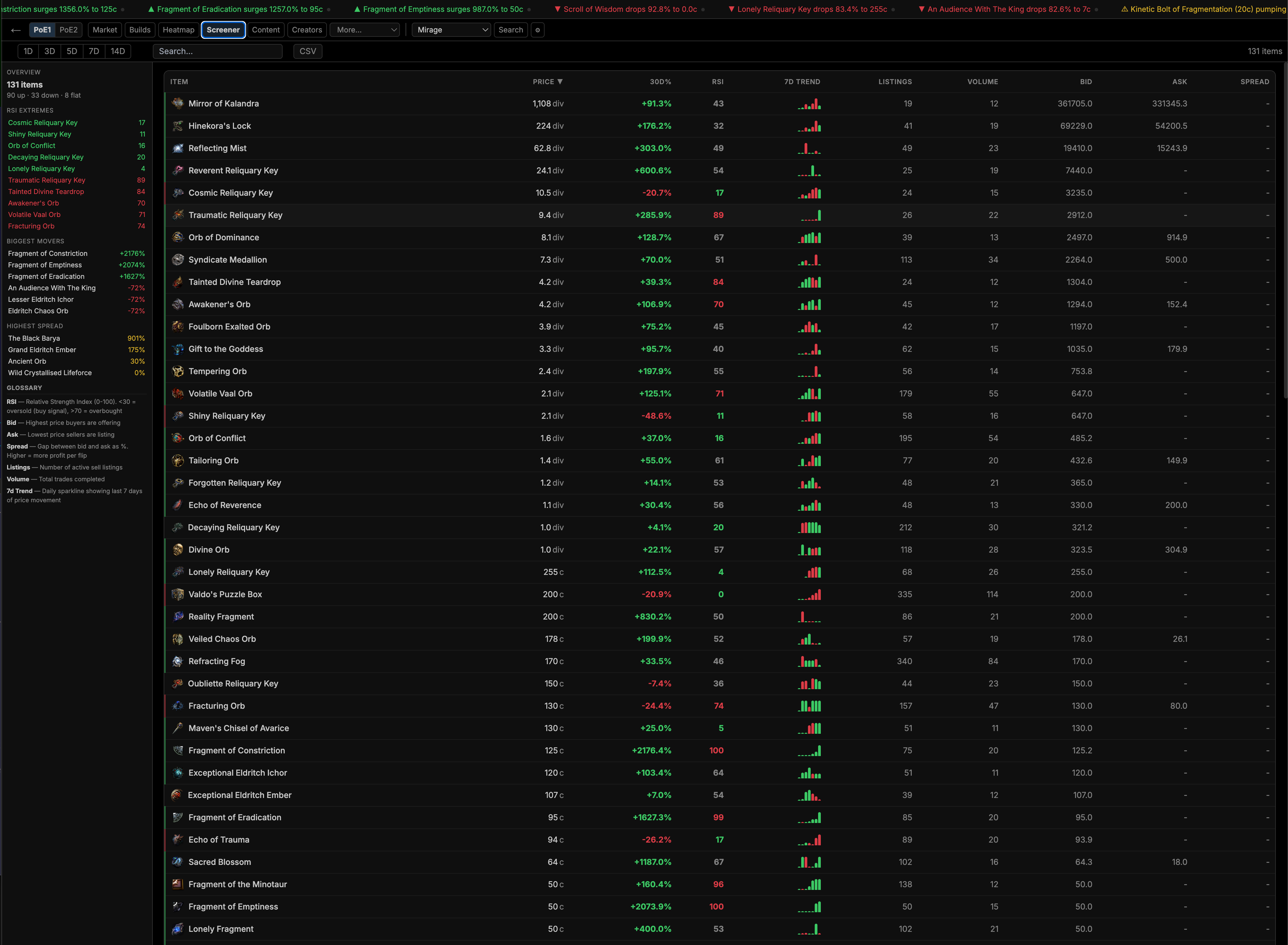Open Cosmic Reliquary Key in RSI Extremes
Image resolution: width=1288 pixels, height=945 pixels.
(43, 122)
